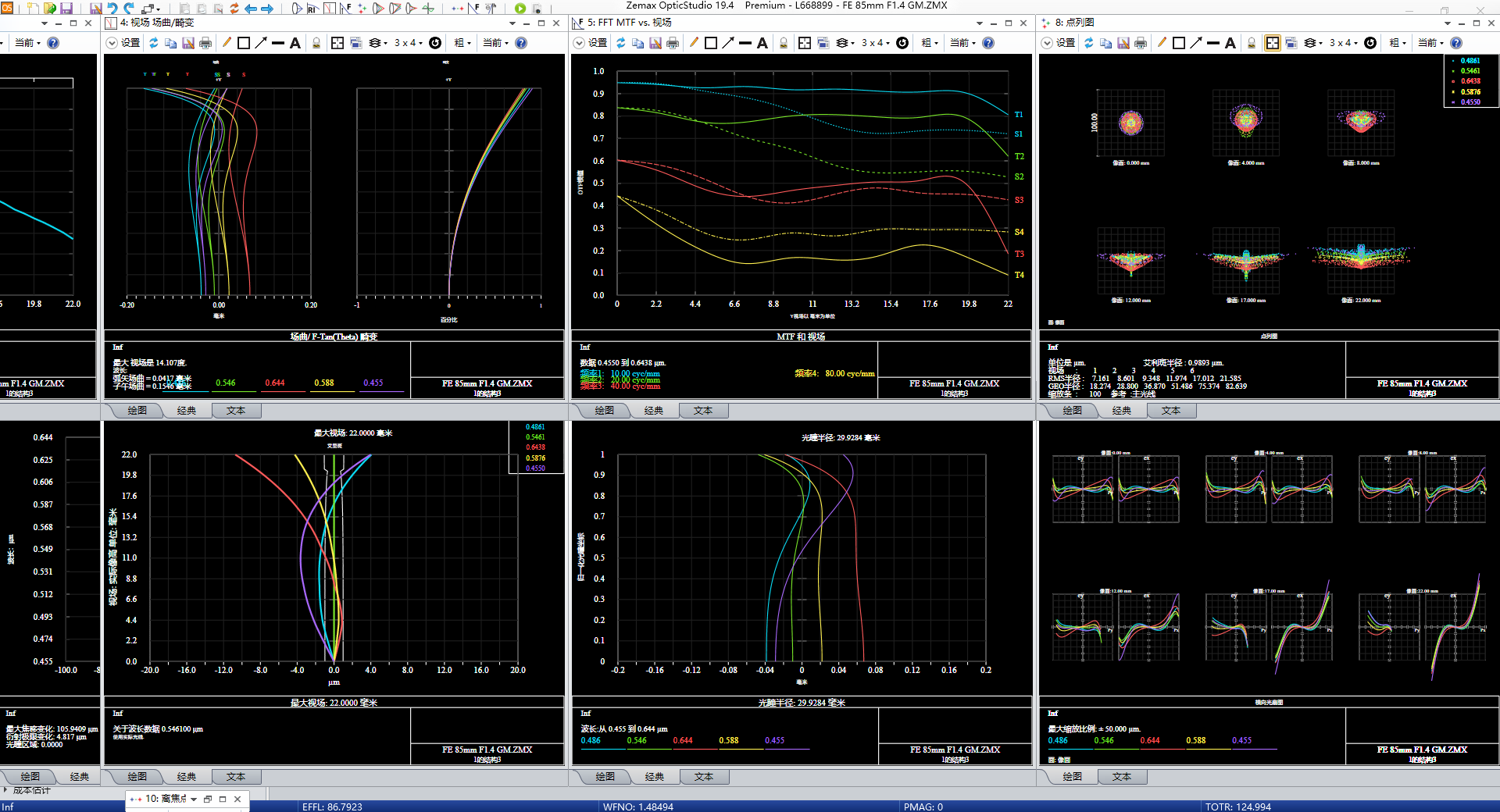Image resolution: width=1500 pixels, height=812 pixels.
Task: Copy the field curvature window to the clipboard
Action: pyautogui.click(x=170, y=43)
